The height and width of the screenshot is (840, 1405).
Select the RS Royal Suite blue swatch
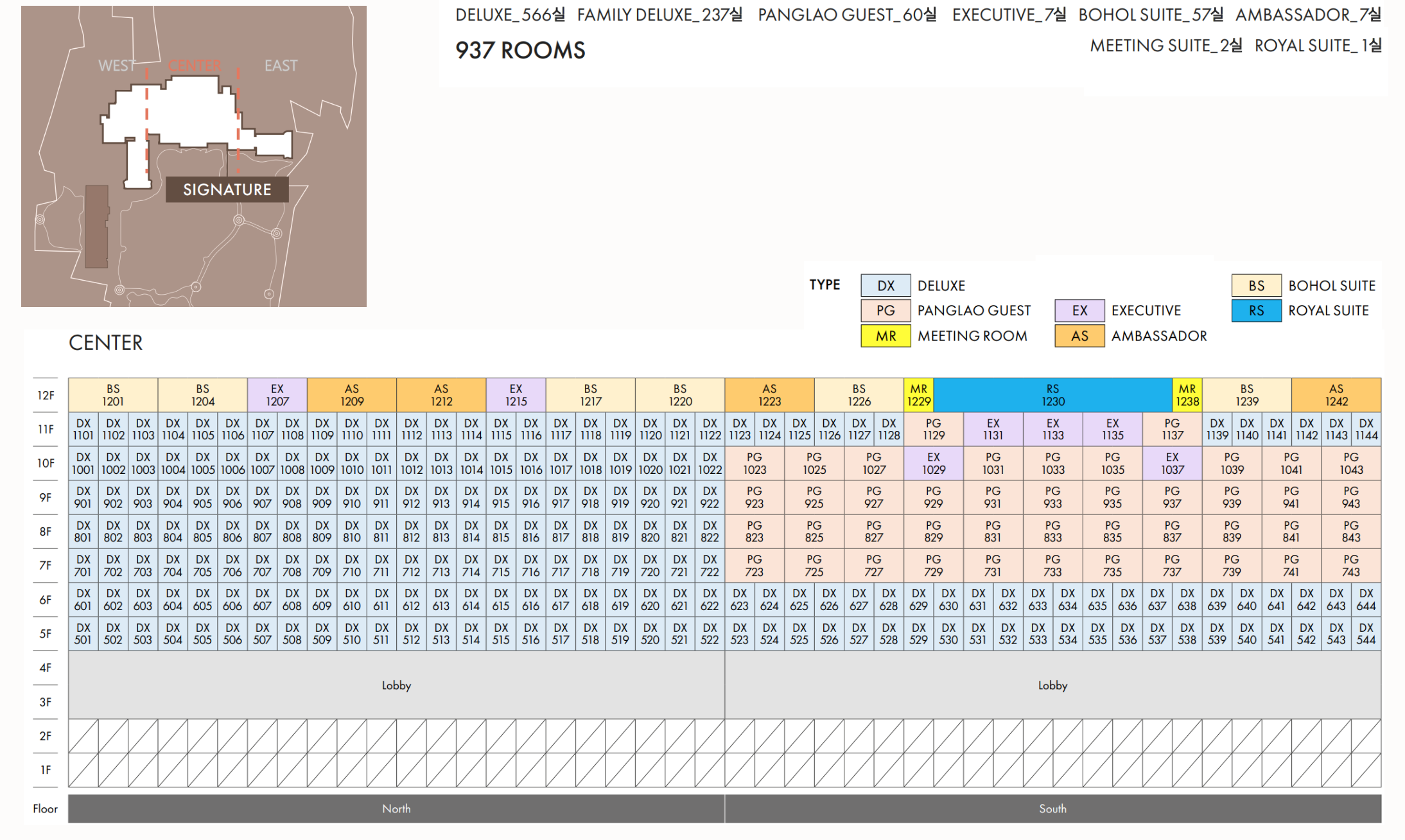coord(1256,311)
